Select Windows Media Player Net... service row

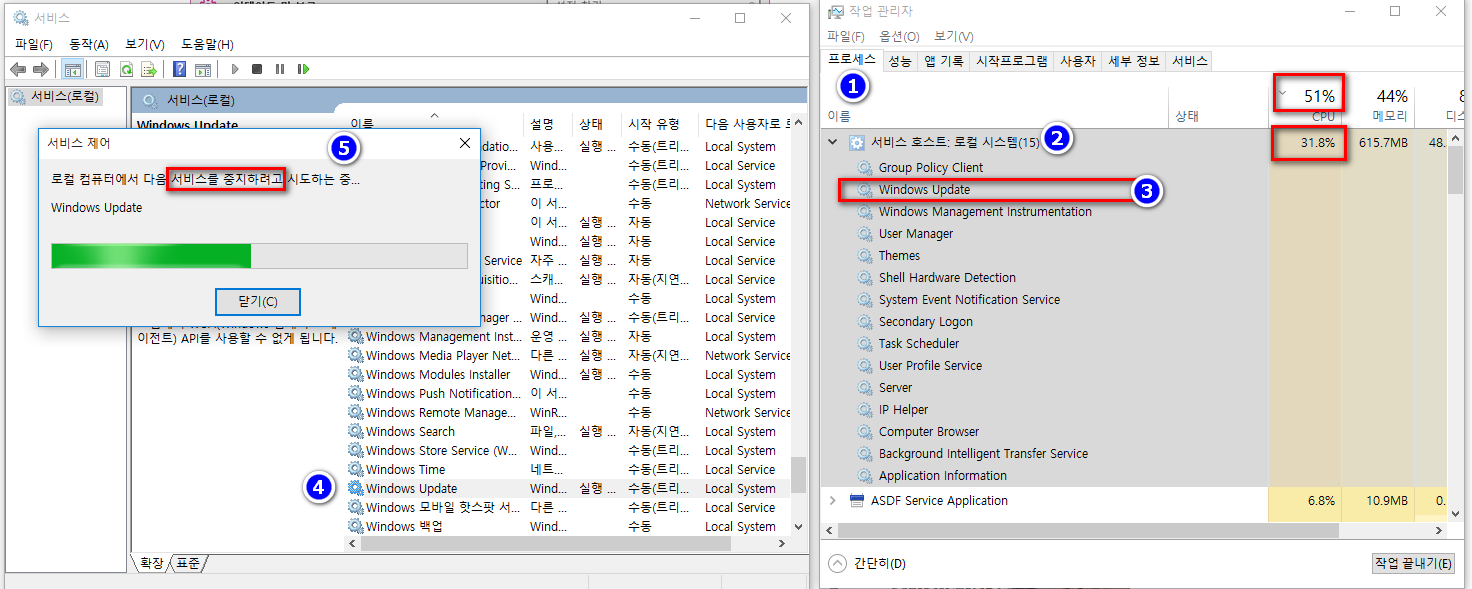click(x=568, y=356)
